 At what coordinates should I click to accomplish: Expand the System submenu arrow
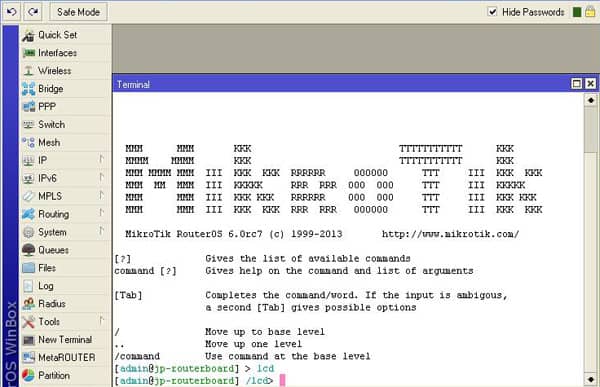tap(101, 231)
